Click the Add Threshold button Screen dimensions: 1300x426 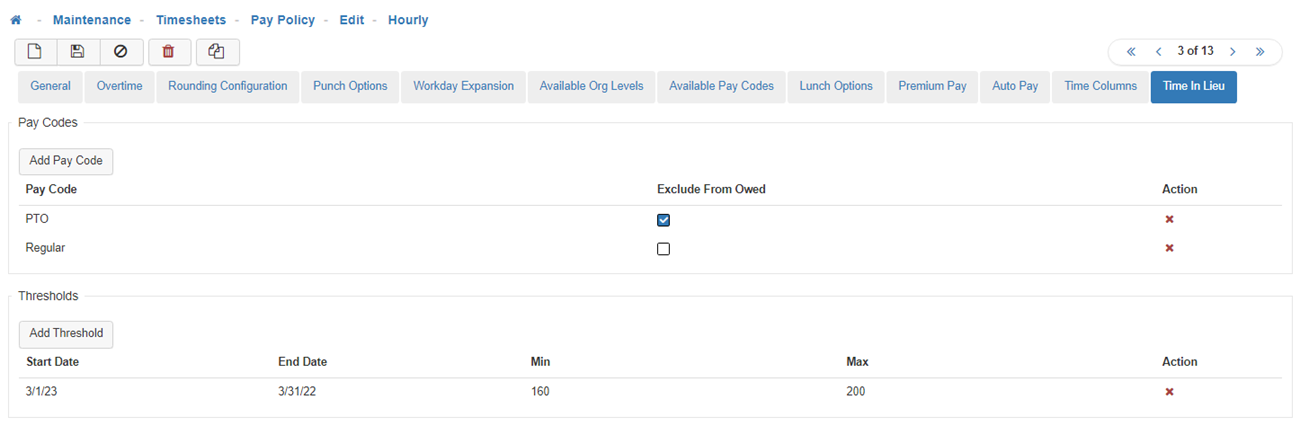[x=66, y=334]
